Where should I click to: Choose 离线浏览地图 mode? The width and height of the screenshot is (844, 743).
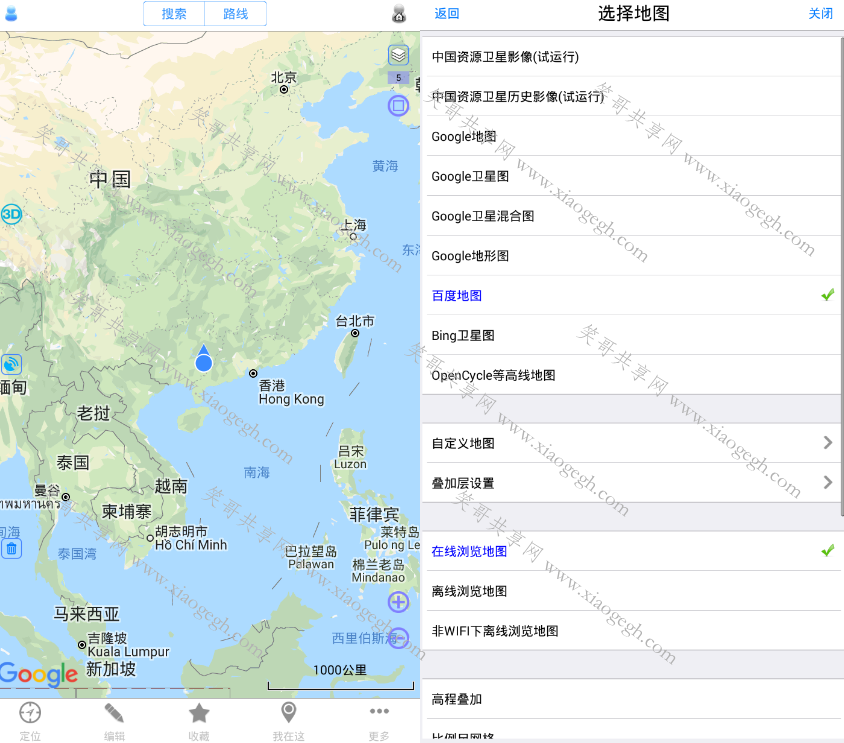[631, 591]
